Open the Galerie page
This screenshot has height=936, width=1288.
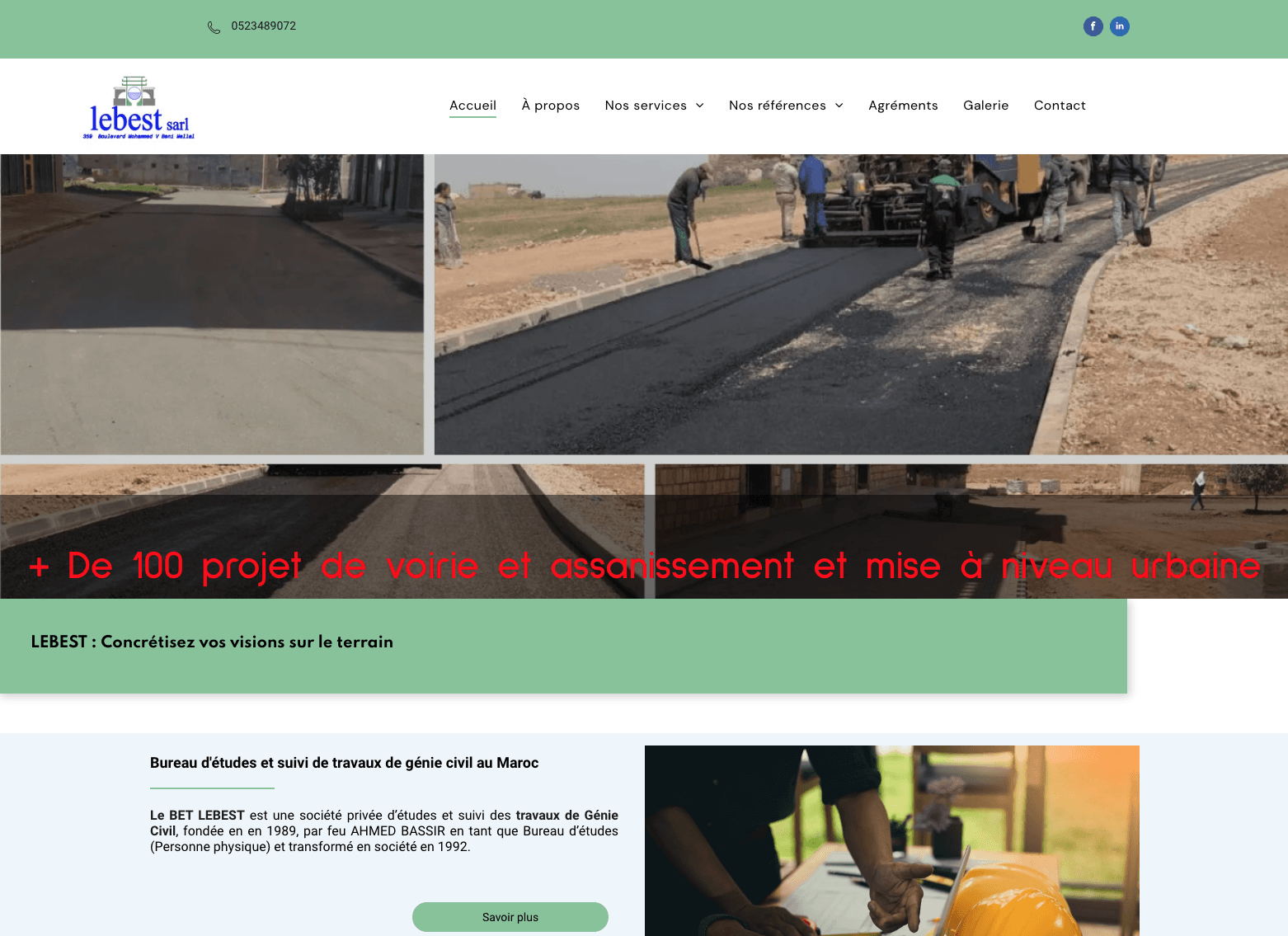pyautogui.click(x=986, y=106)
